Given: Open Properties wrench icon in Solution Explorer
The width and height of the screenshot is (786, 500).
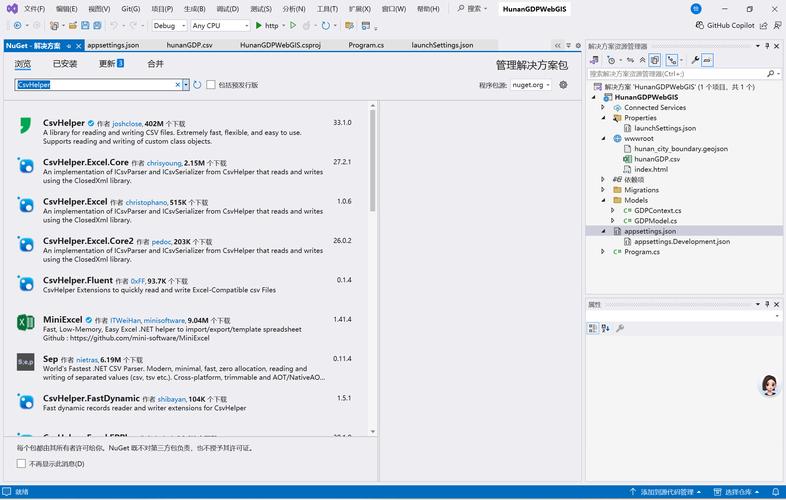Looking at the screenshot, I should point(694,60).
